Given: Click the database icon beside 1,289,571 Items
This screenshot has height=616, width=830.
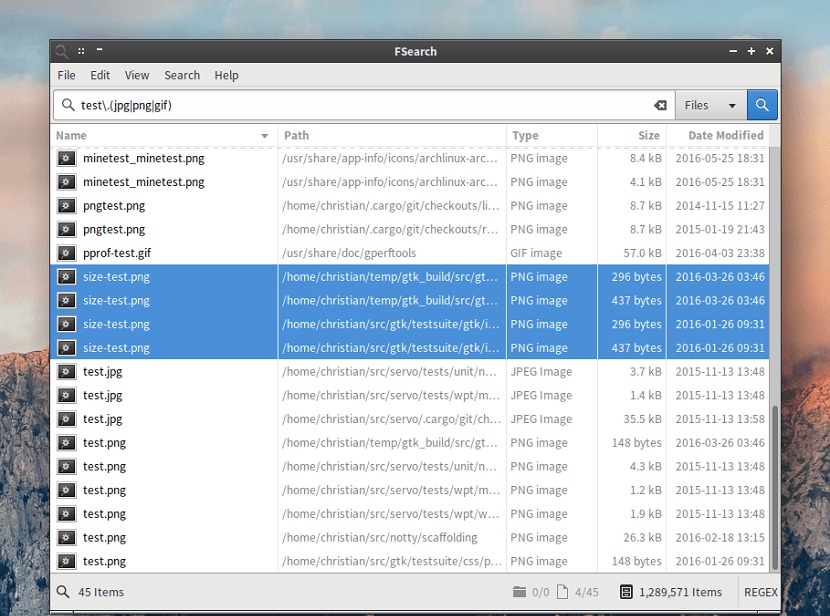Looking at the screenshot, I should (626, 592).
